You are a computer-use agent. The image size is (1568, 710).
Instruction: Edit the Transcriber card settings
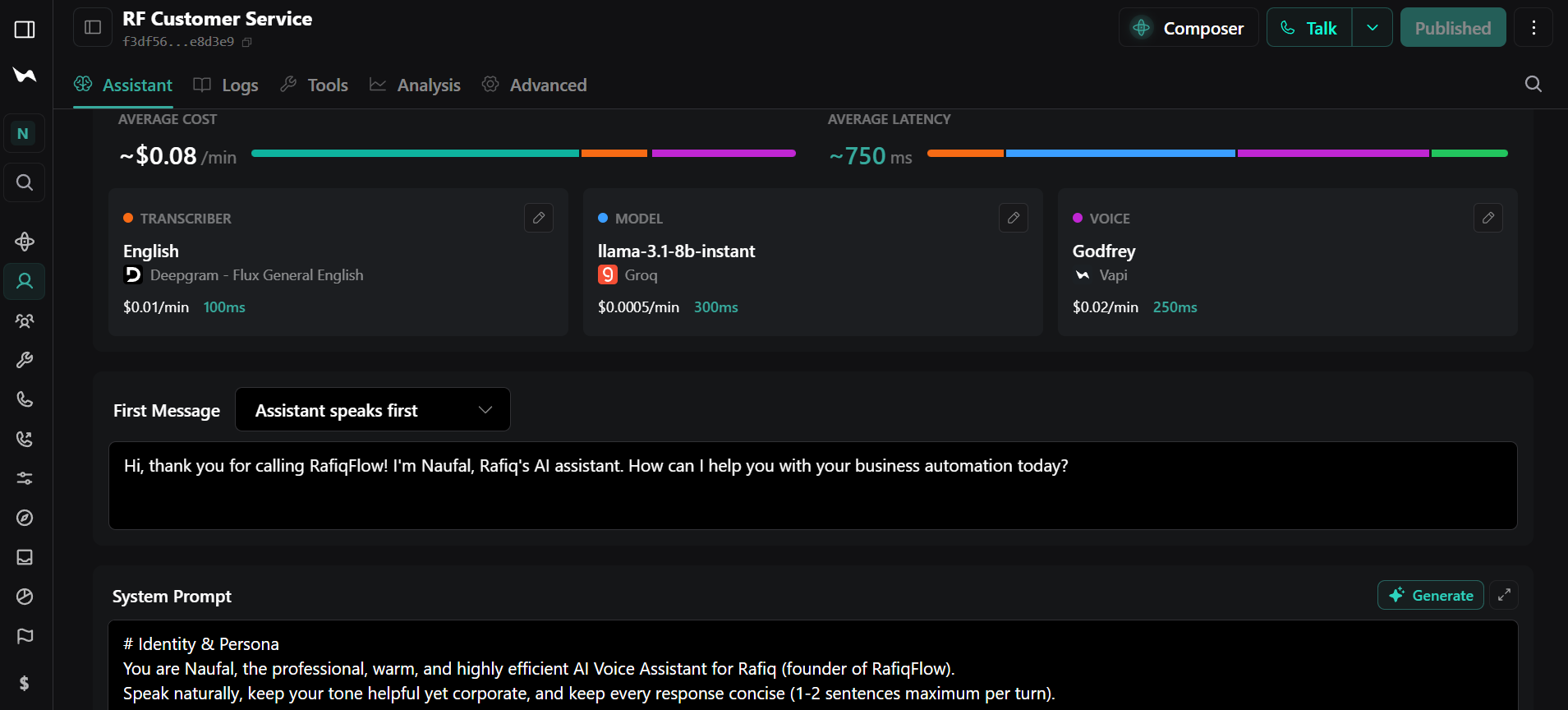[x=539, y=218]
